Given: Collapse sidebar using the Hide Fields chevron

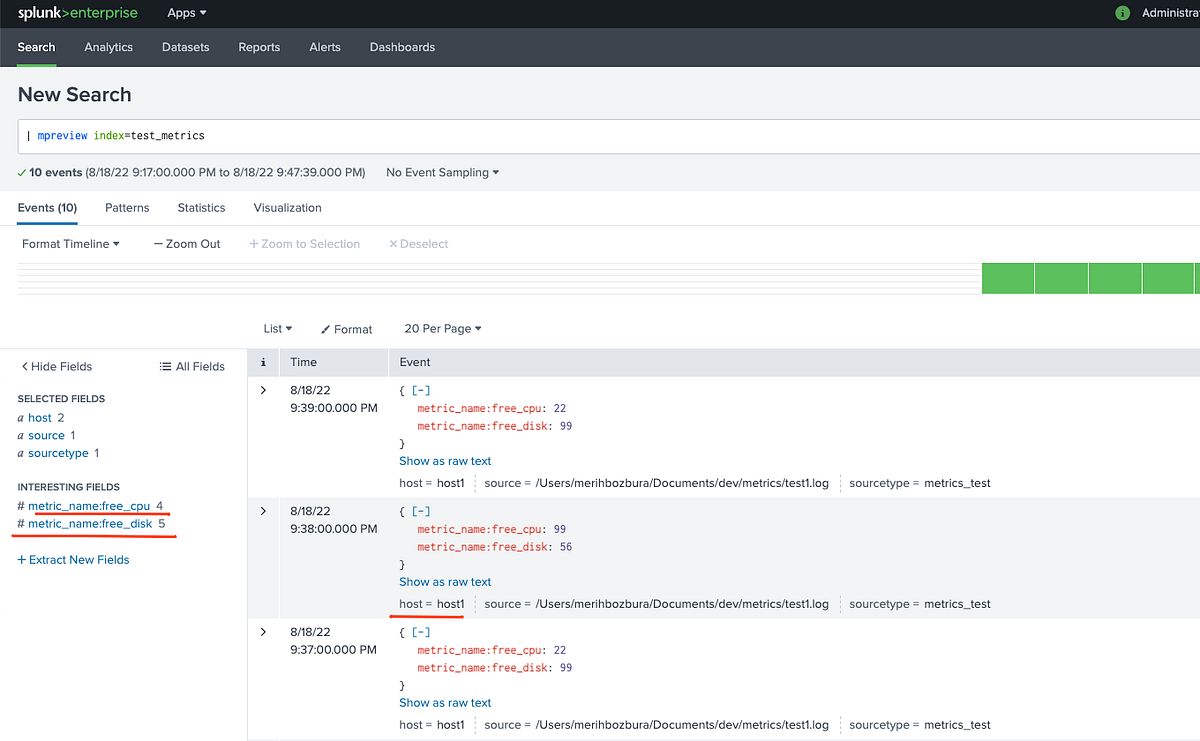Looking at the screenshot, I should click(x=22, y=366).
